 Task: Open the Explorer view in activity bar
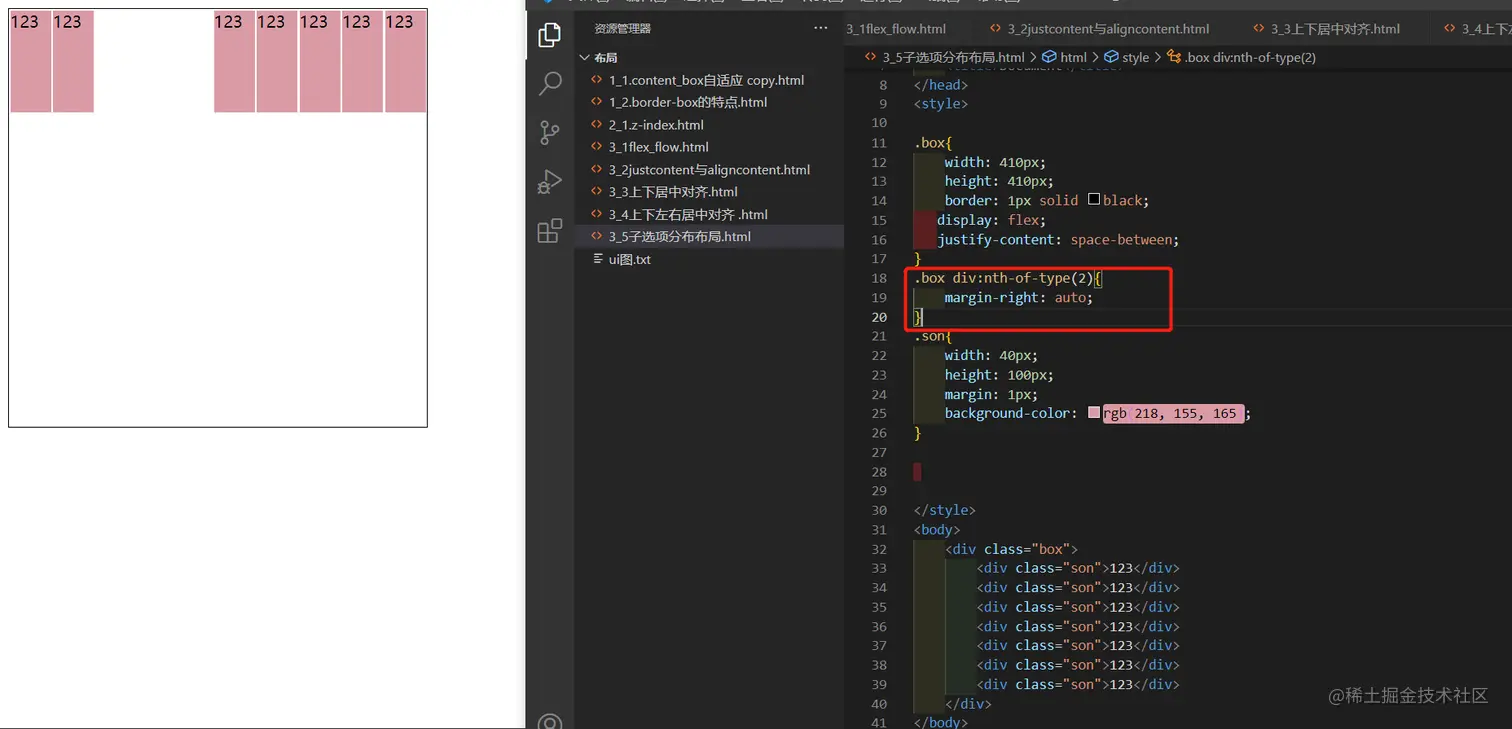tap(549, 35)
